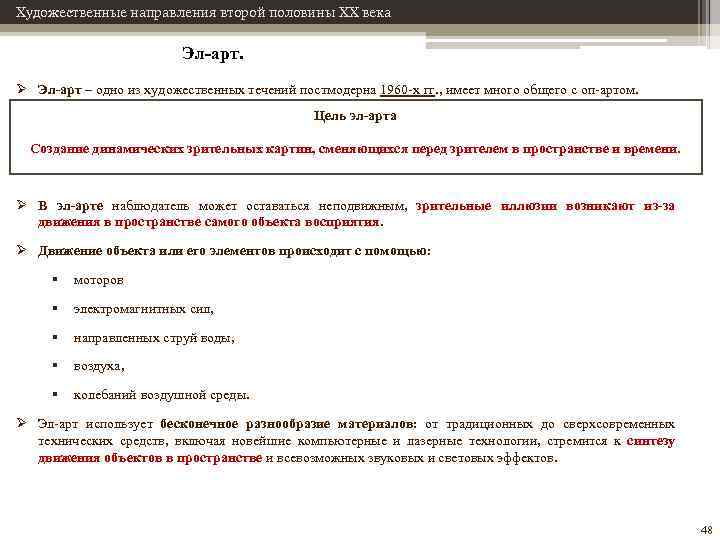Click the list item 'направленных струй воды,'
720x540 pixels.
pos(154,338)
